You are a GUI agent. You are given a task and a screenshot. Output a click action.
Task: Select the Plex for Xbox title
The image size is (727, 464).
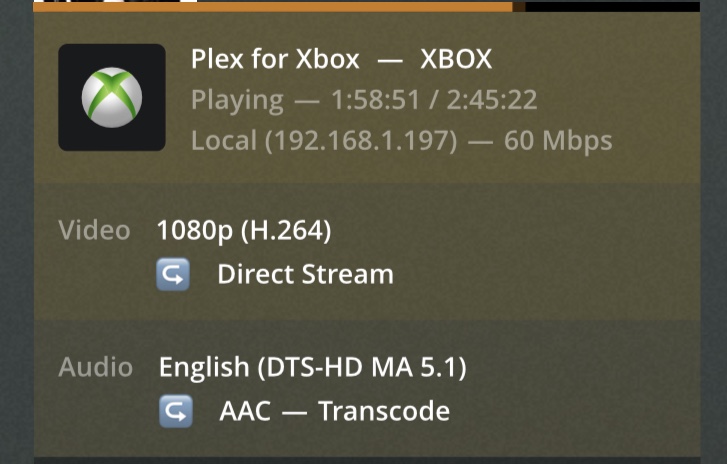tap(275, 59)
